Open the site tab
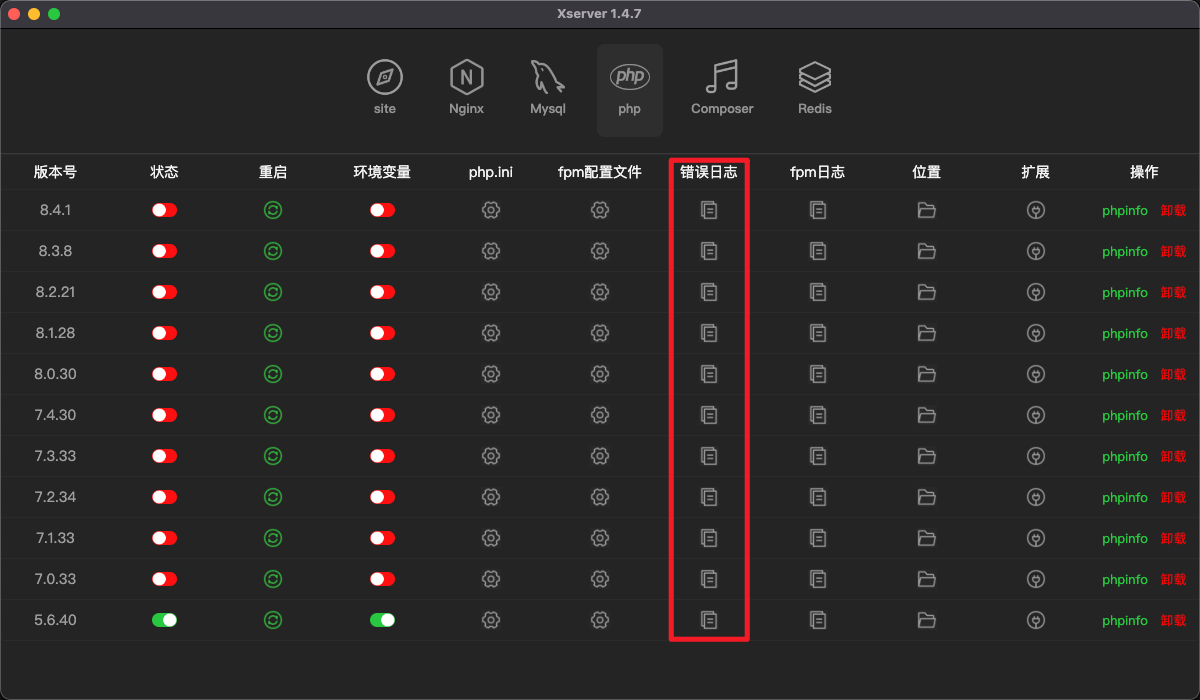Image resolution: width=1200 pixels, height=700 pixels. pyautogui.click(x=385, y=89)
